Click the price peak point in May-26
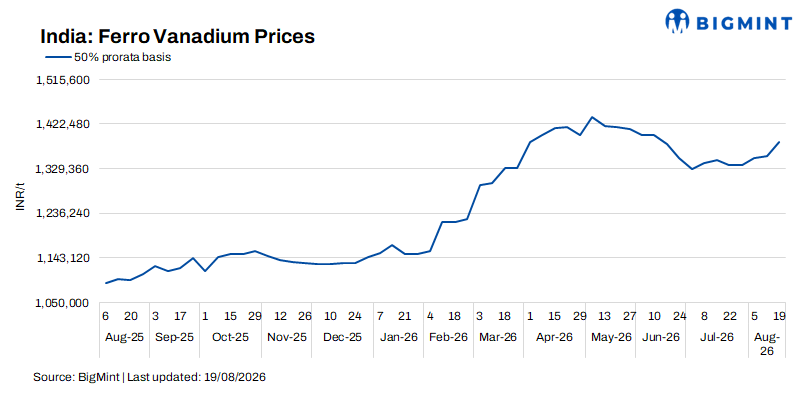 (x=592, y=117)
